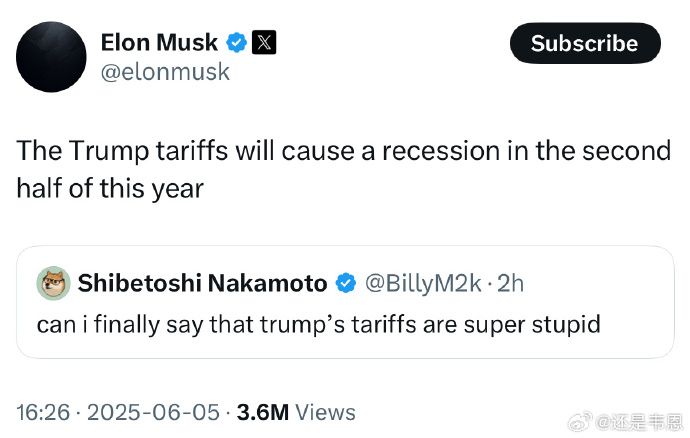Click the 2025-06-05 post date
Viewport: 690px width, 438px height.
coord(153,412)
